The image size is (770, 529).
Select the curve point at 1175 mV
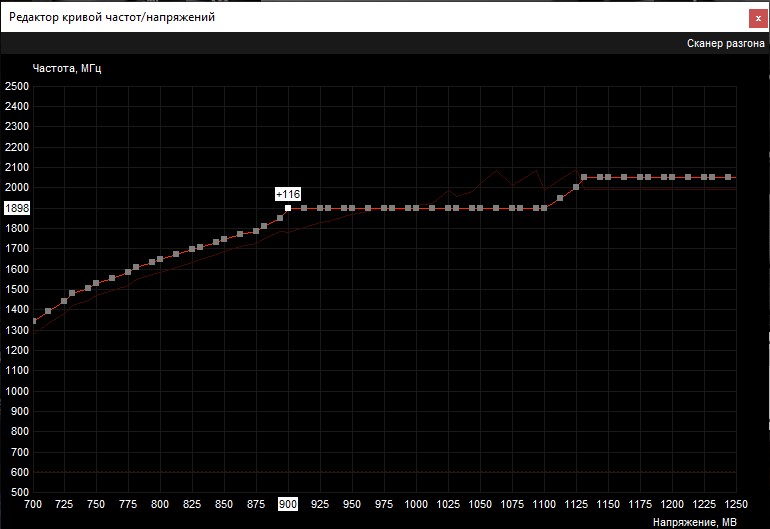640,177
